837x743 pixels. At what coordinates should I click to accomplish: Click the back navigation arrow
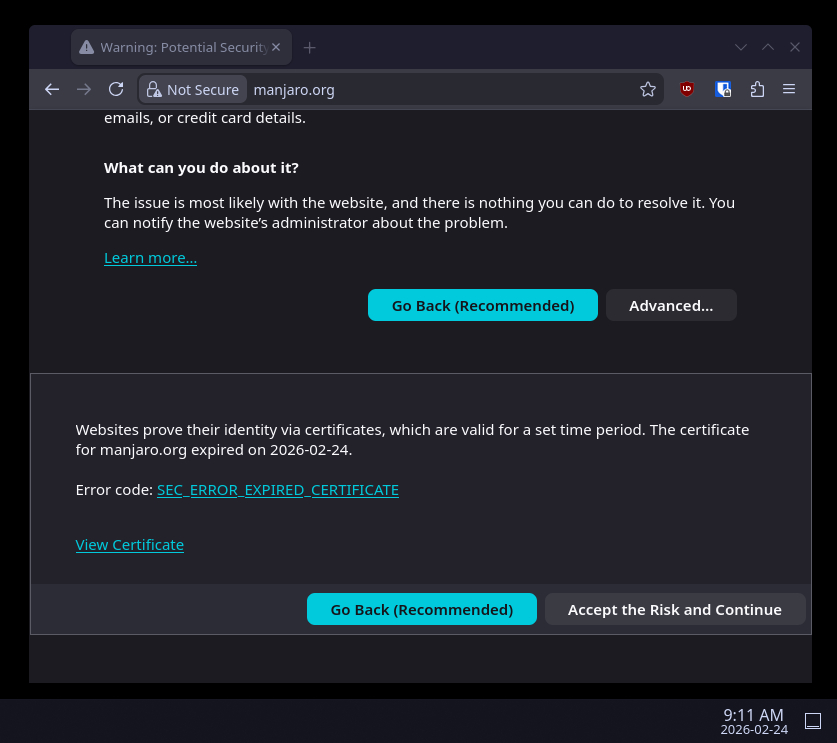52,89
